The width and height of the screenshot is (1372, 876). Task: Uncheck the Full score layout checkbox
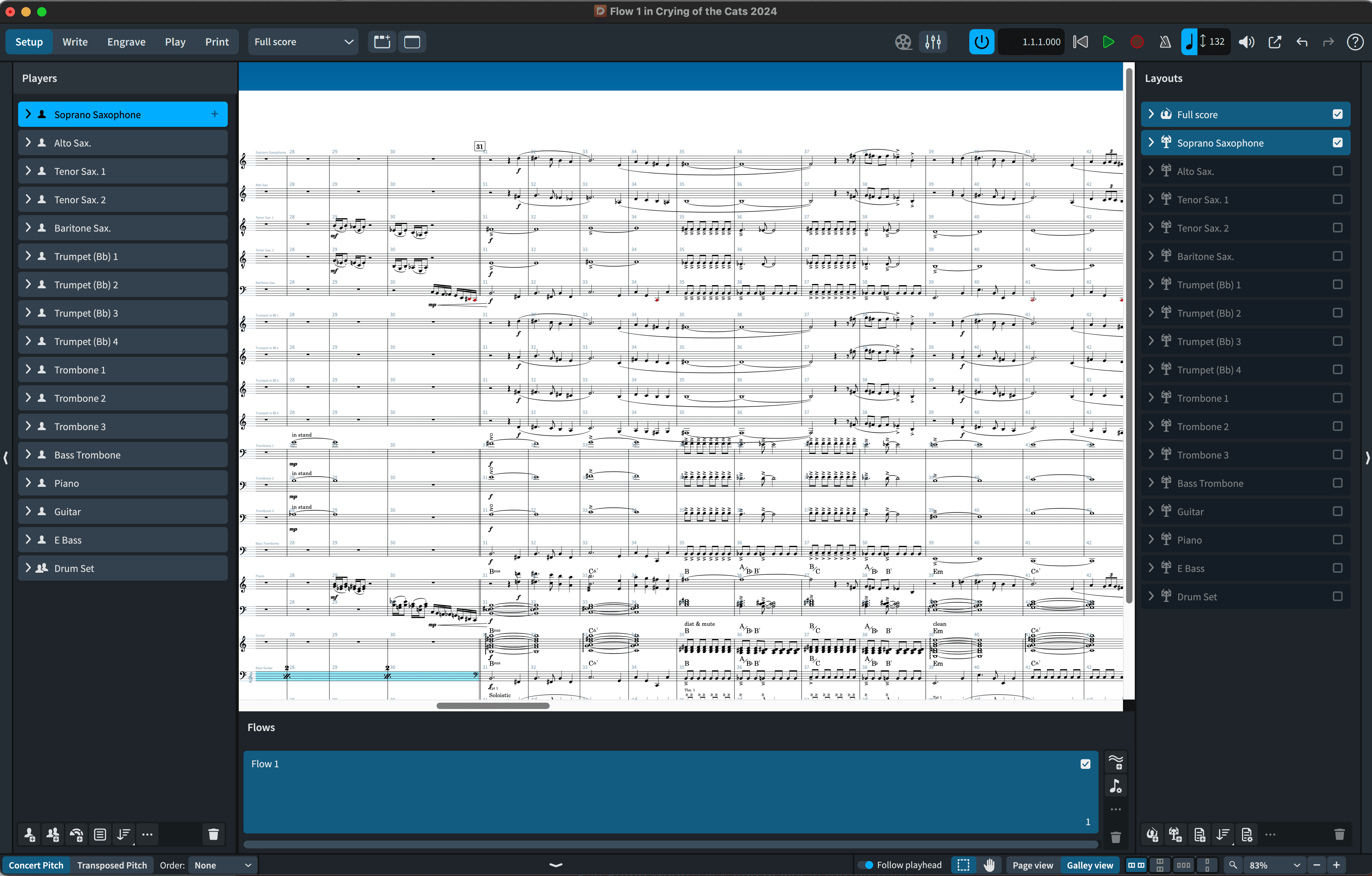1338,115
